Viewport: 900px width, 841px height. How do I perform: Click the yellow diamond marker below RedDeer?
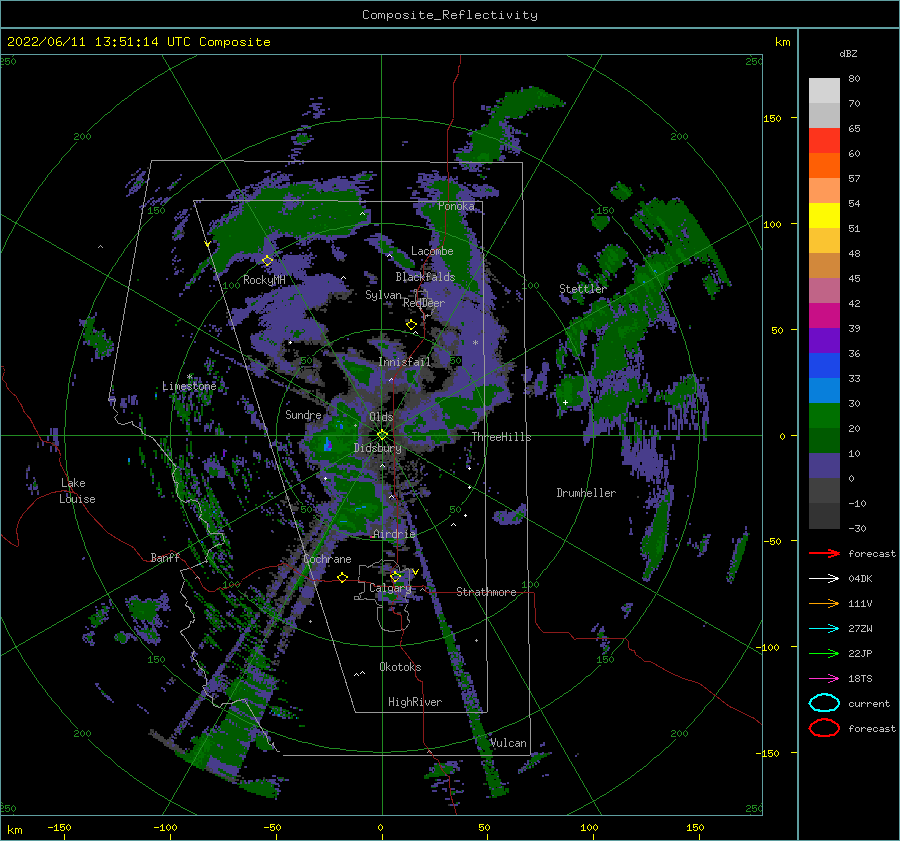click(412, 325)
